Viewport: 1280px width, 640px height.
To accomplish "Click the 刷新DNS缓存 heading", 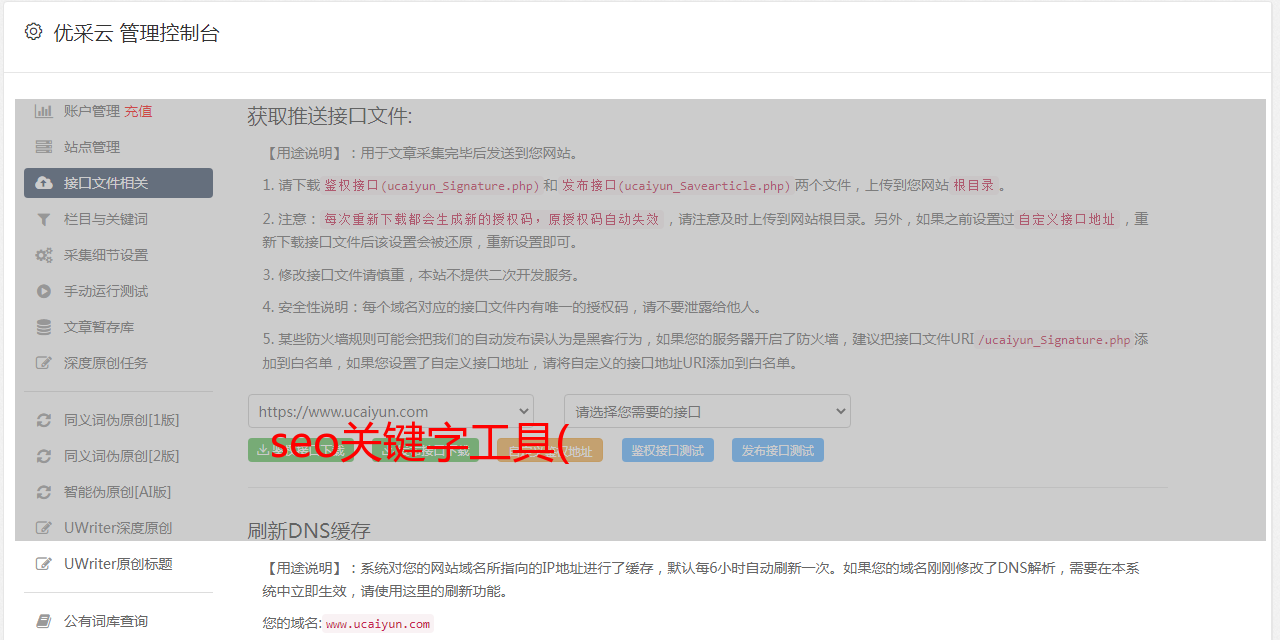I will pos(309,530).
